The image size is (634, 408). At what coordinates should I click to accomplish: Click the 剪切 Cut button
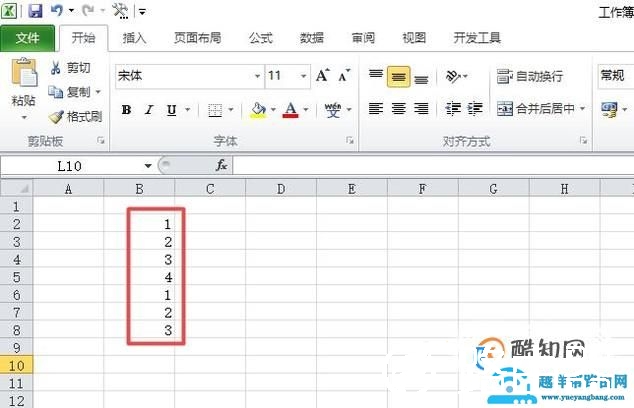point(71,68)
